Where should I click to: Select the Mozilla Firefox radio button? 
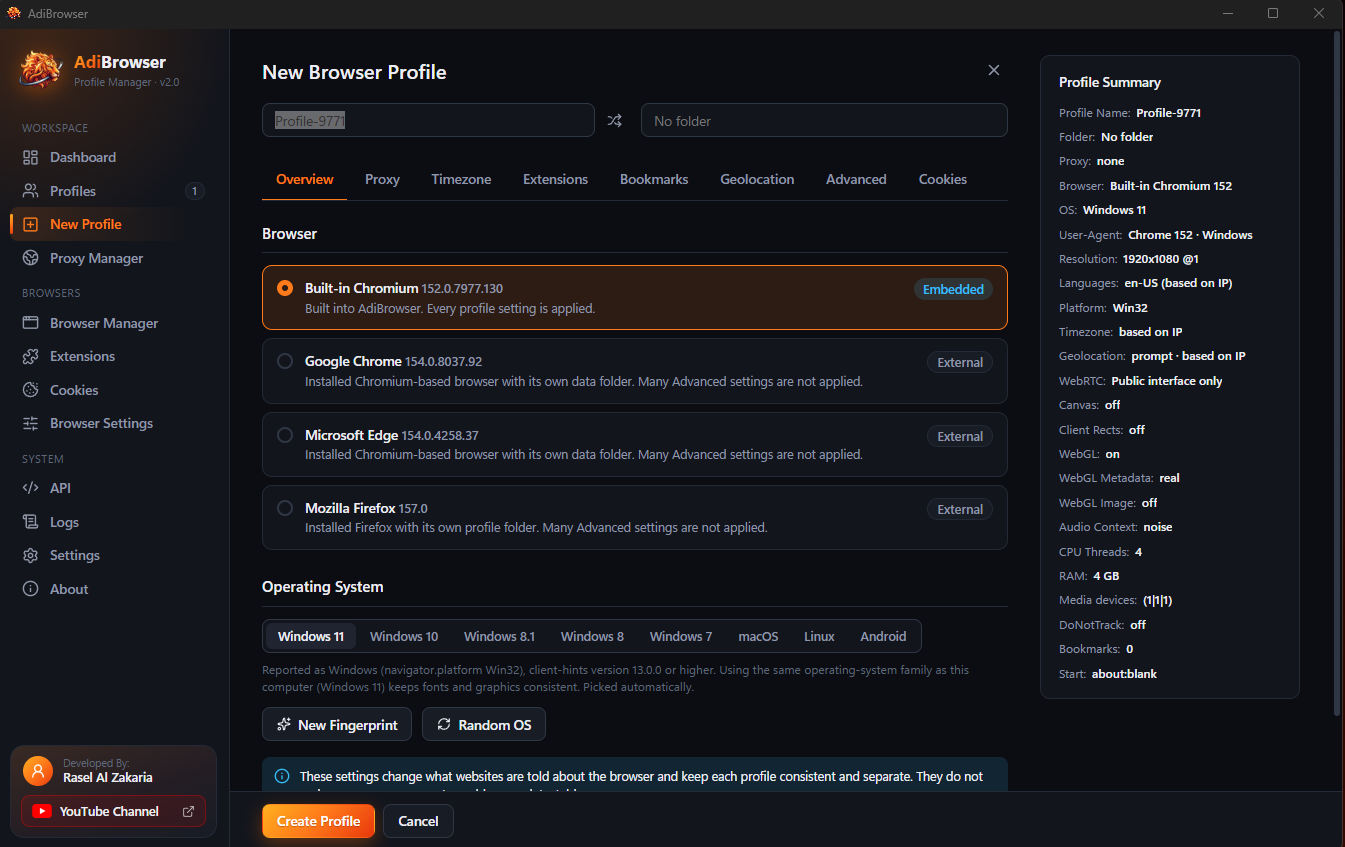285,508
